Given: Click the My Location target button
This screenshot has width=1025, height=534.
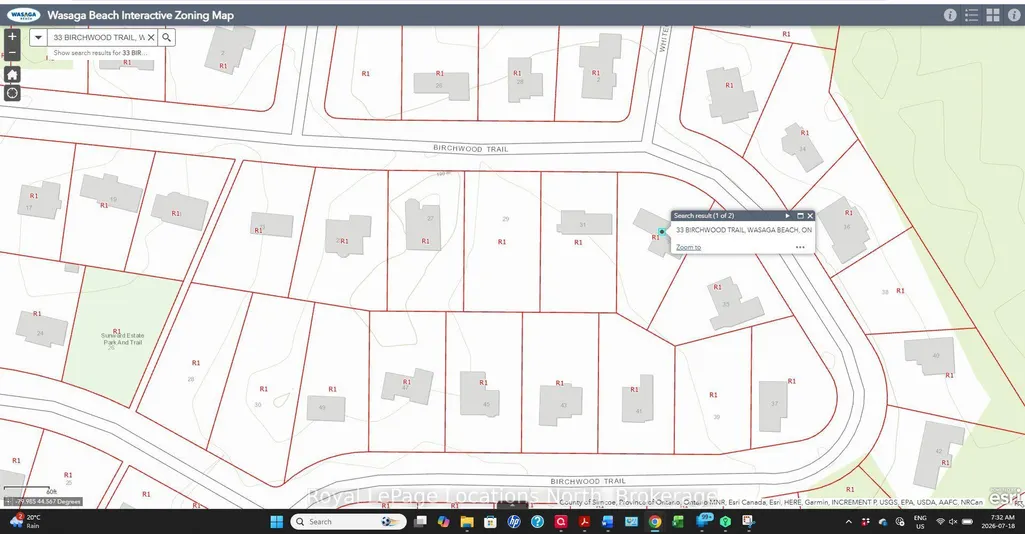Looking at the screenshot, I should (x=12, y=93).
